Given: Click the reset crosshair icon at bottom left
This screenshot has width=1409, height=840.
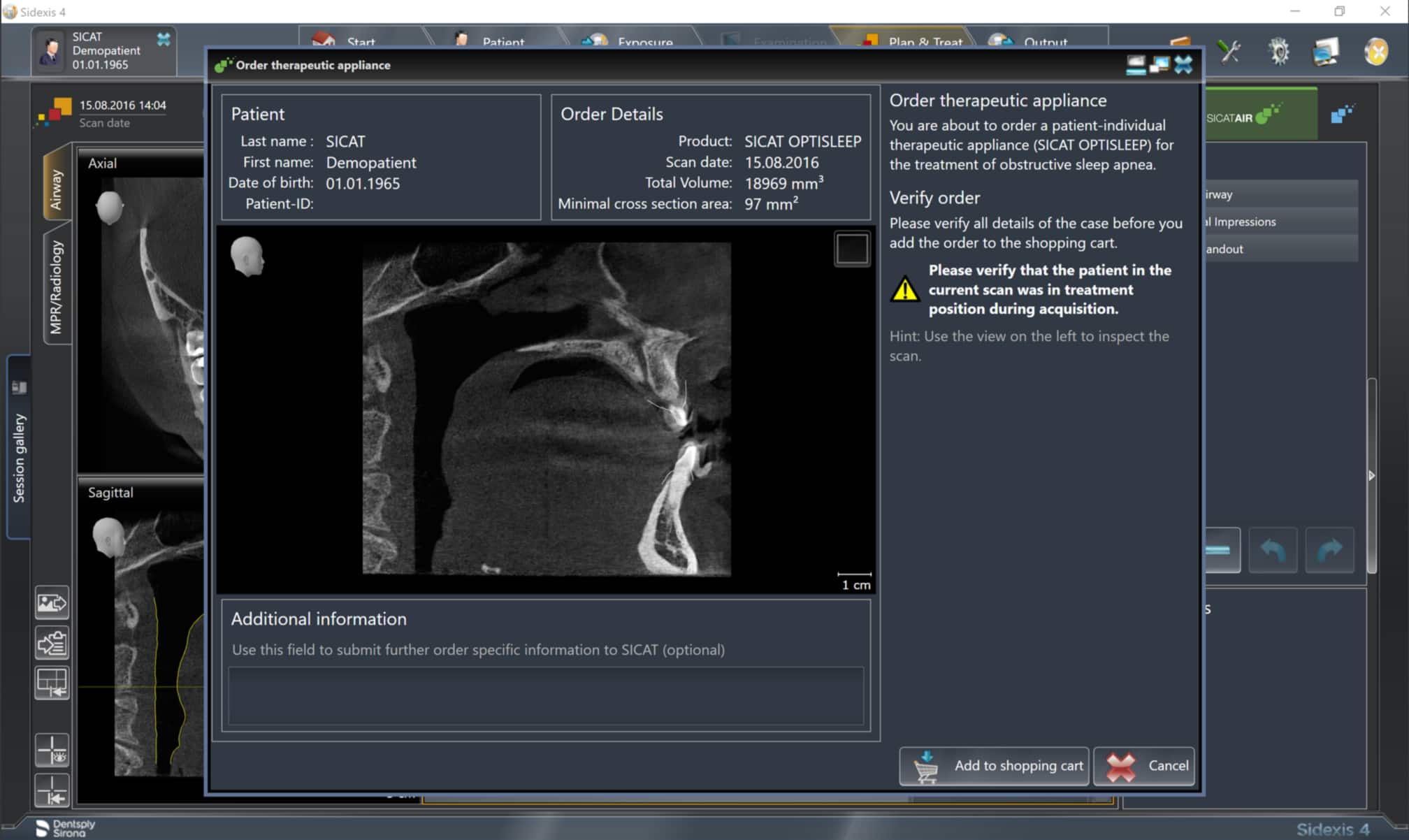Looking at the screenshot, I should [x=52, y=790].
